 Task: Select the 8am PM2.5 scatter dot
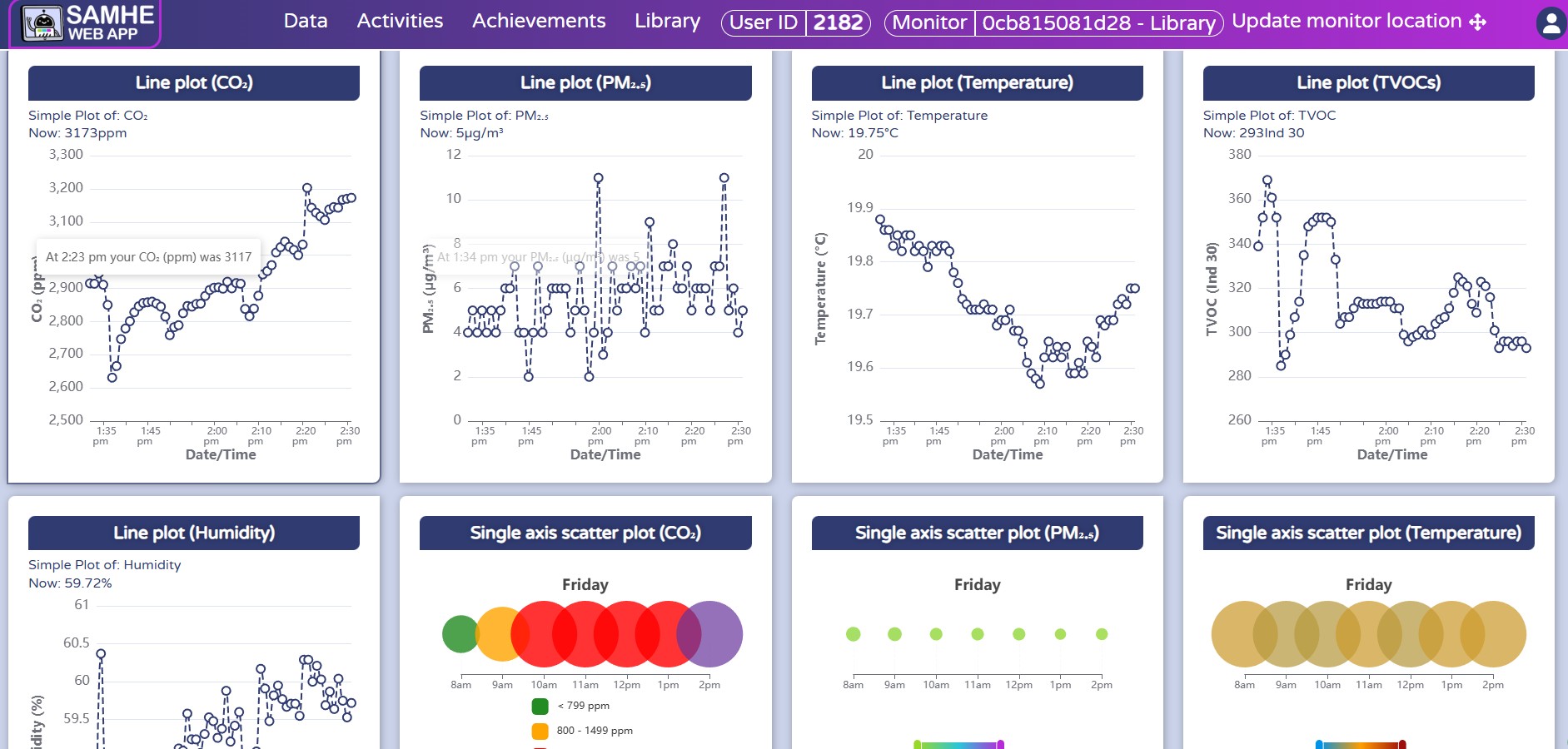853,634
